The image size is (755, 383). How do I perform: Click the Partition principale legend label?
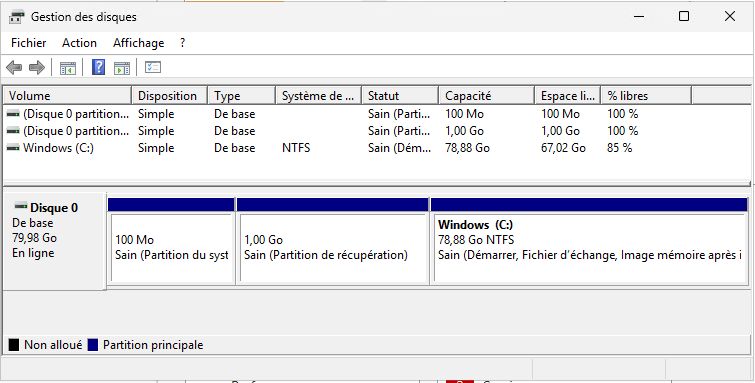pyautogui.click(x=153, y=345)
